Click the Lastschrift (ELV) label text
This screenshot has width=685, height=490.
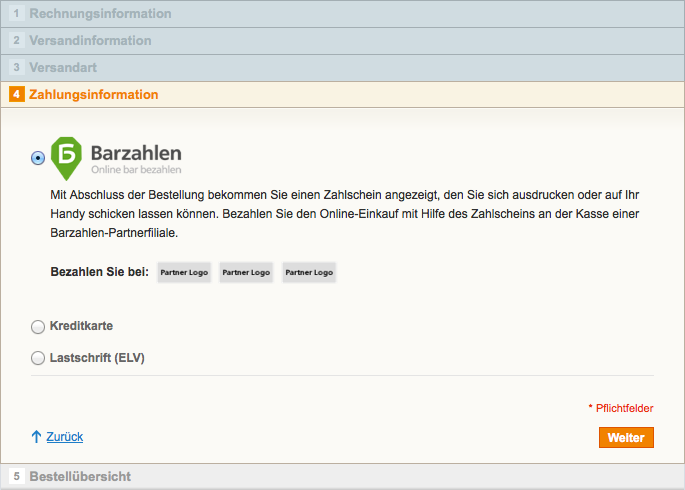tap(97, 358)
